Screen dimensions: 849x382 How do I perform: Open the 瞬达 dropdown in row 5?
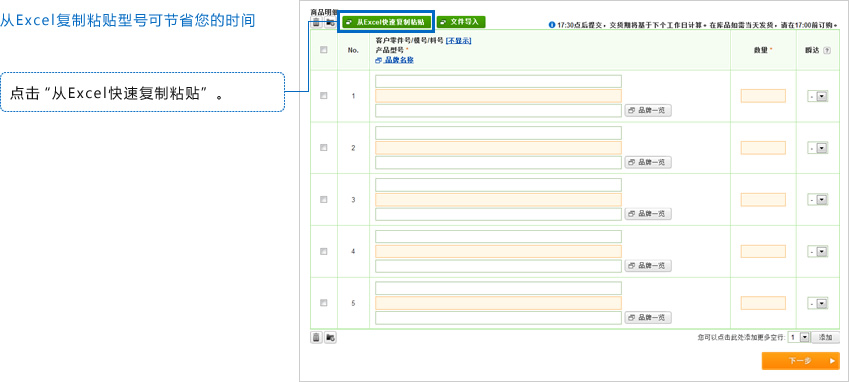pyautogui.click(x=818, y=303)
